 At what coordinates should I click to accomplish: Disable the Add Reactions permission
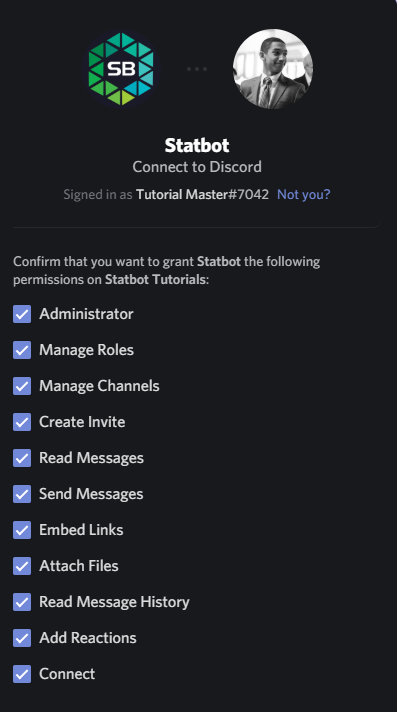[22, 638]
